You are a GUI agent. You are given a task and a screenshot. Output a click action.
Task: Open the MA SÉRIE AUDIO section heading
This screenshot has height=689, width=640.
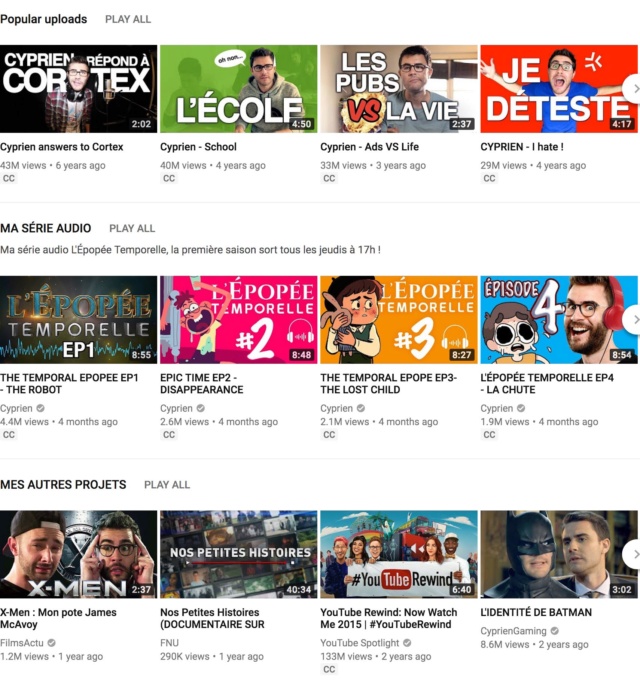[x=46, y=228]
